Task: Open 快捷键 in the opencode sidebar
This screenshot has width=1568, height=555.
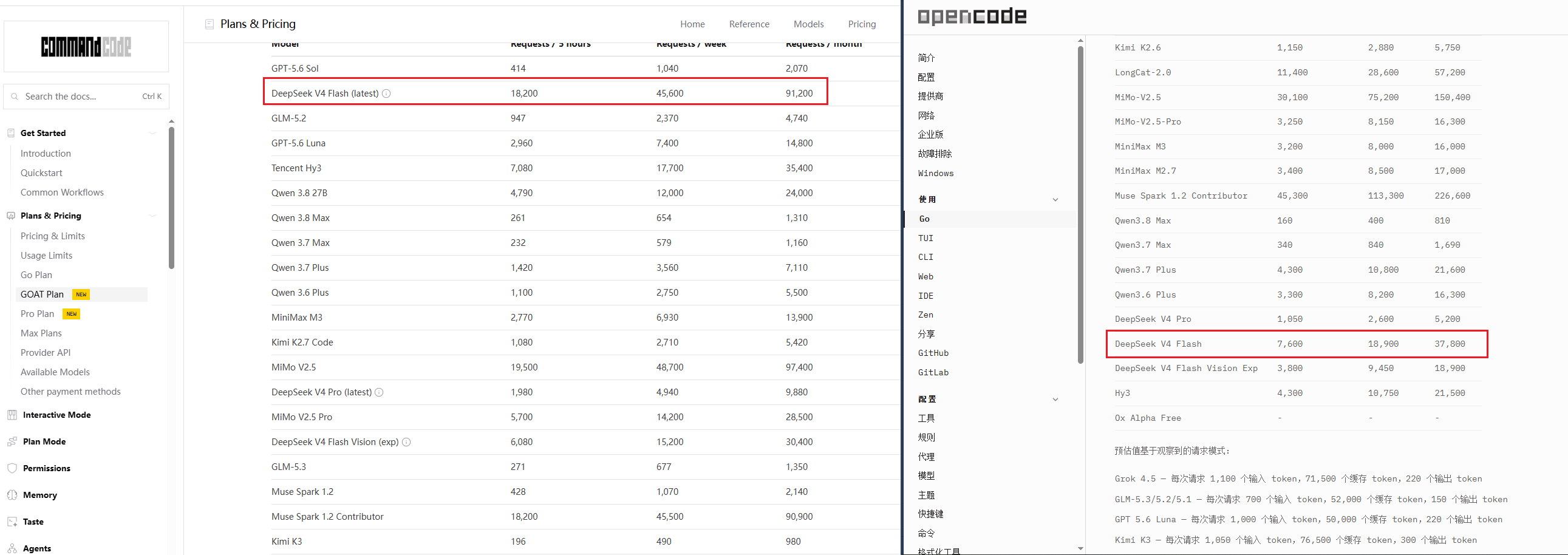Action: pos(931,514)
